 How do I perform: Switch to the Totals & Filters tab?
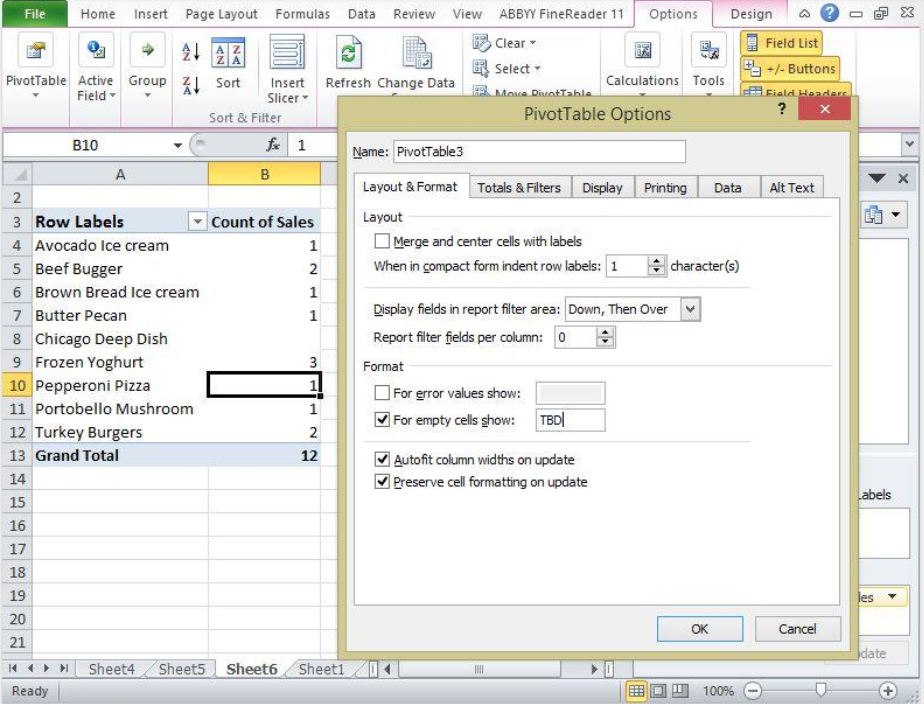520,186
